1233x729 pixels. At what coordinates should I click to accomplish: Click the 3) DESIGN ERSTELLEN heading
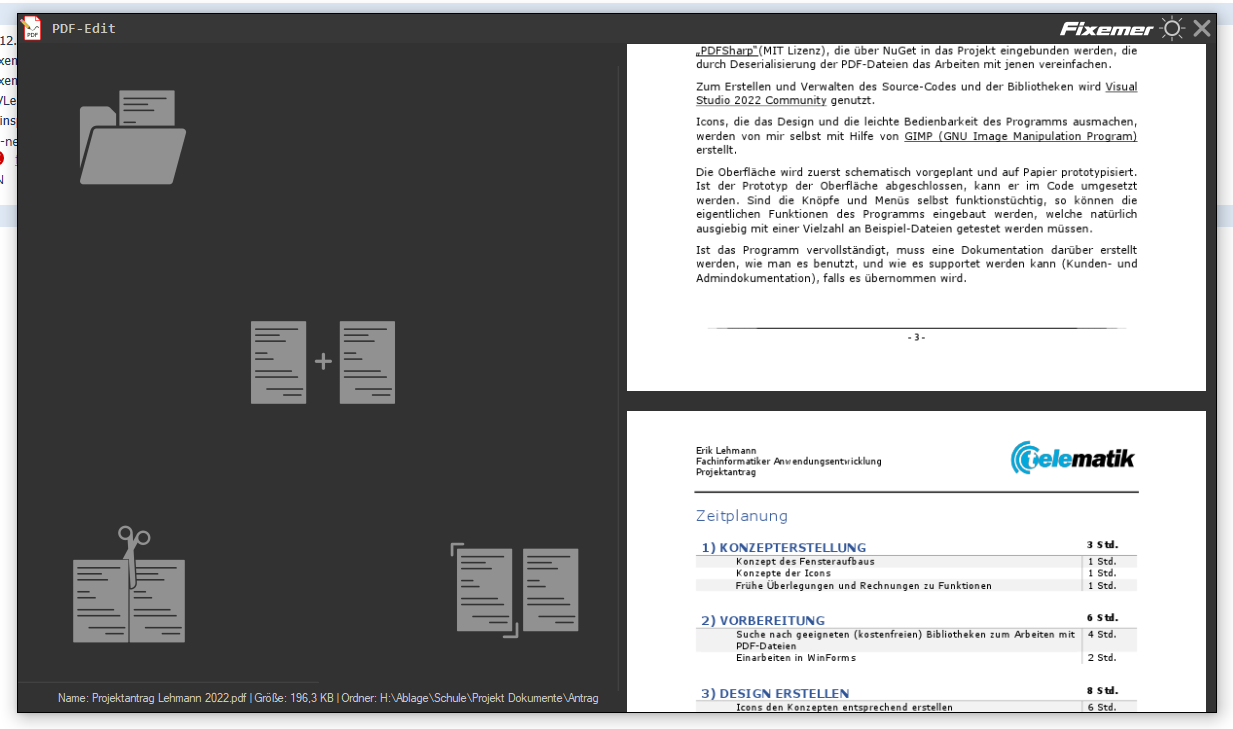click(774, 693)
